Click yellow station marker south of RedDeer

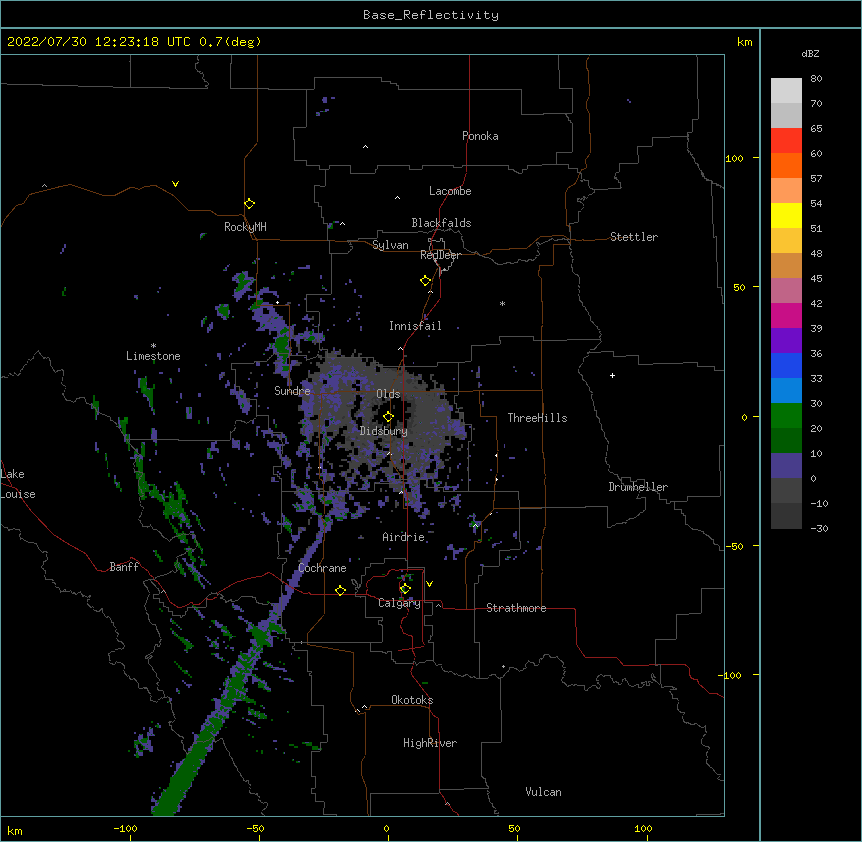[x=425, y=281]
